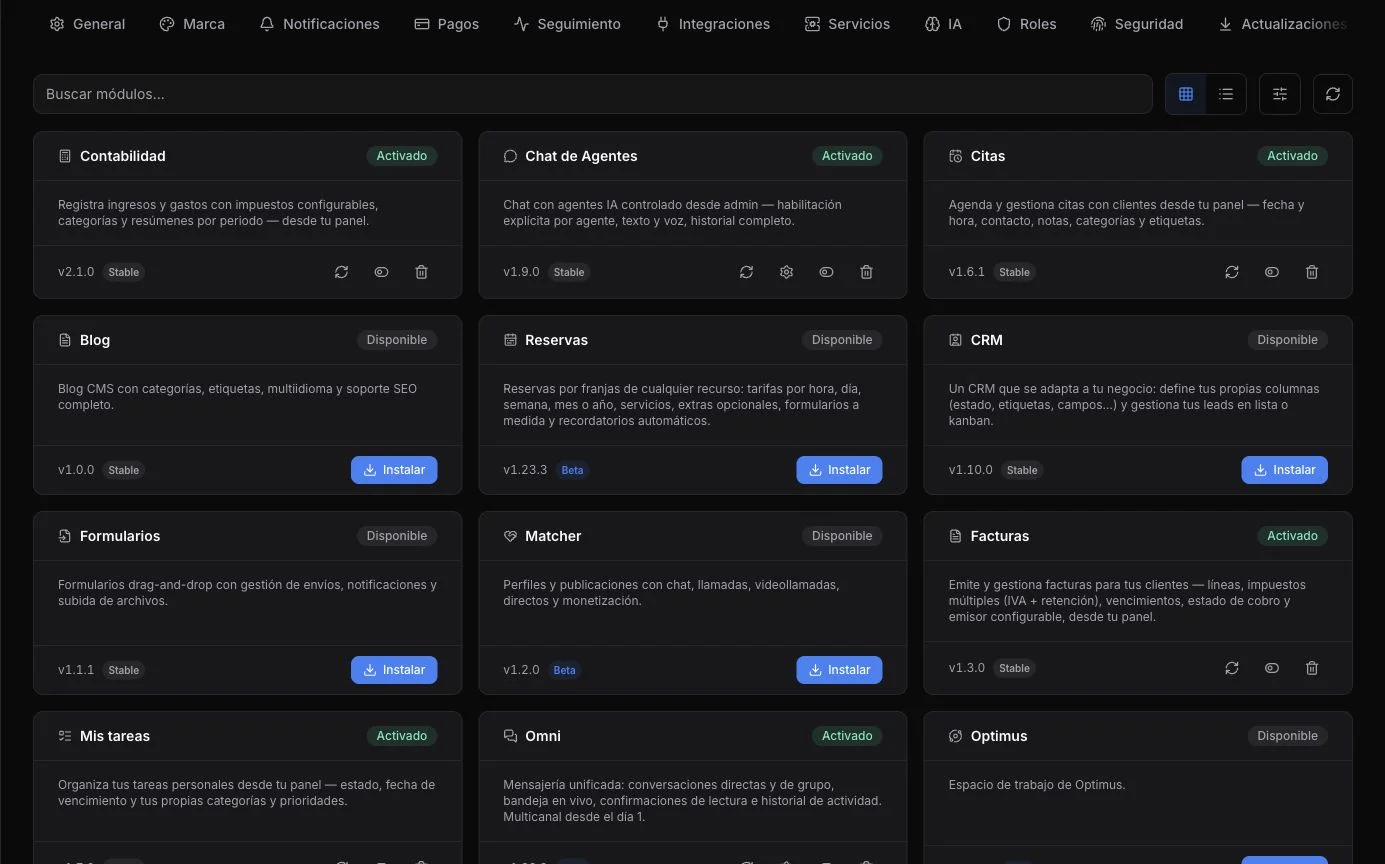Install the Blog module
The width and height of the screenshot is (1385, 864).
pyautogui.click(x=394, y=470)
